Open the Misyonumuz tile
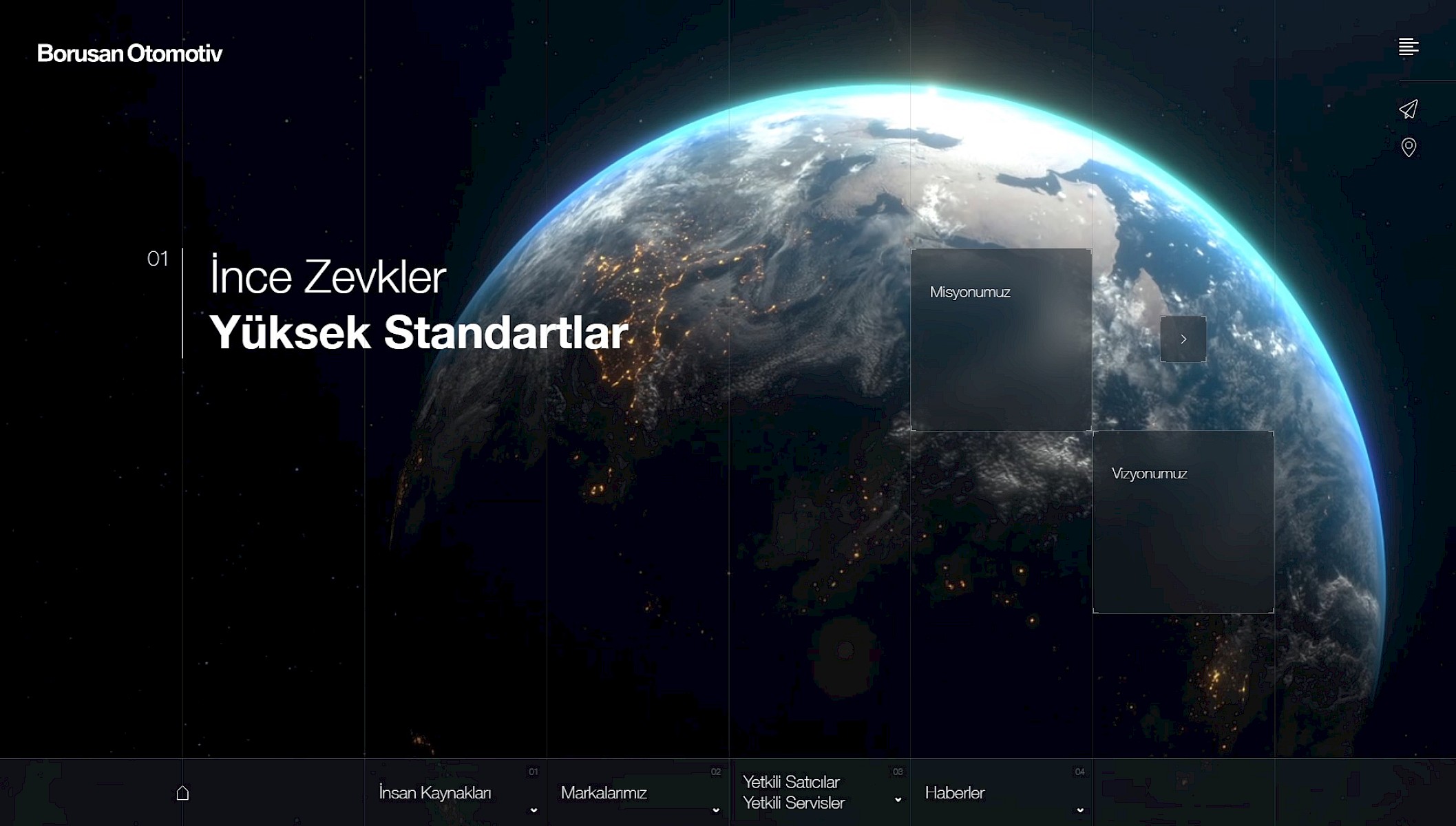 [x=1001, y=339]
